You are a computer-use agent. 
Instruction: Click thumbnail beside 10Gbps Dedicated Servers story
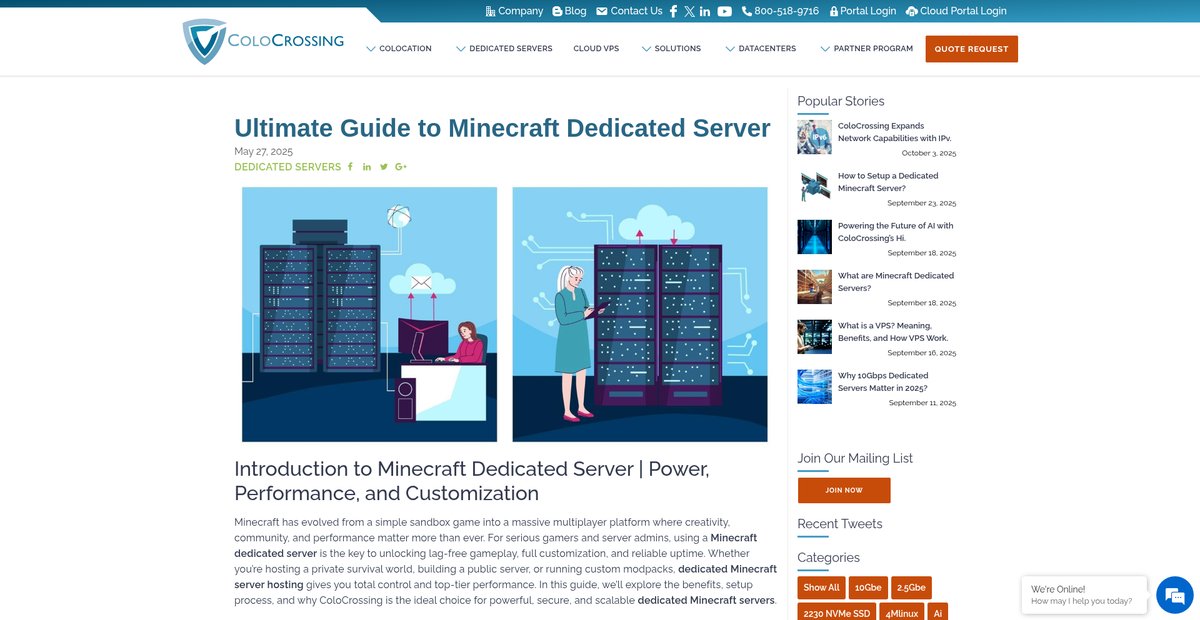click(814, 387)
